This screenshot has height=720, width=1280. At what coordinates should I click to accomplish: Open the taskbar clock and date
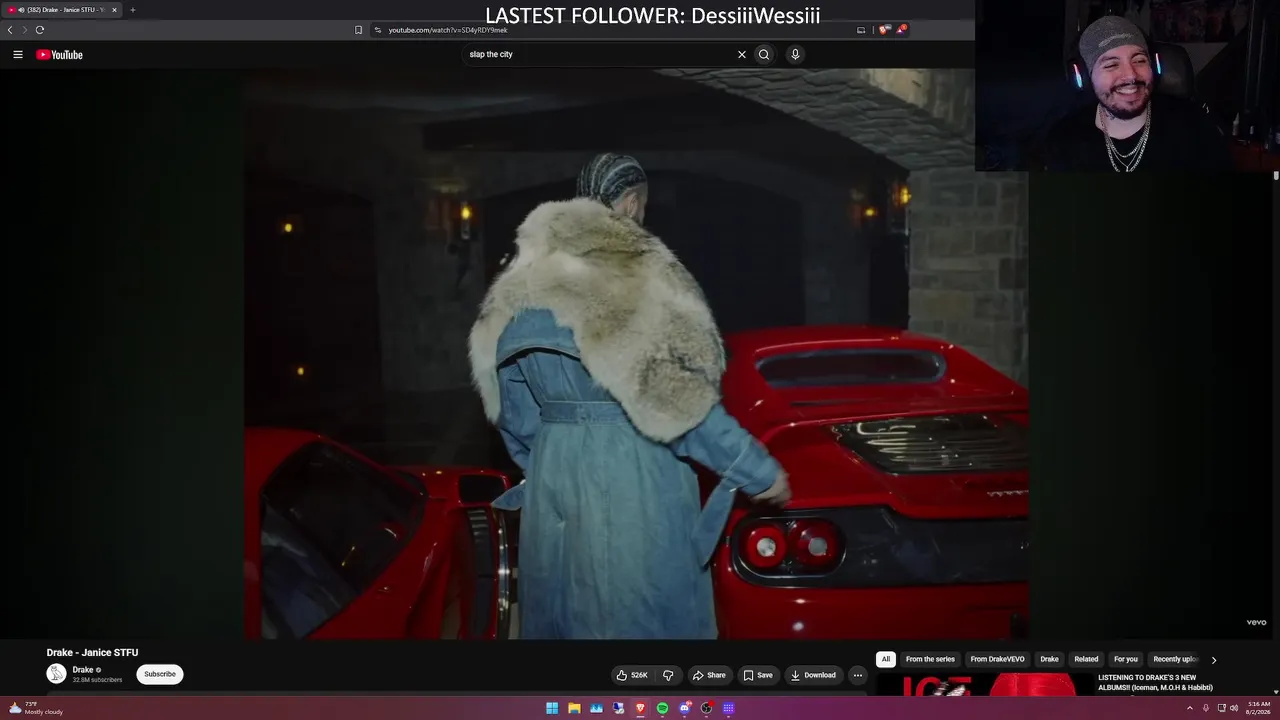click(1257, 709)
